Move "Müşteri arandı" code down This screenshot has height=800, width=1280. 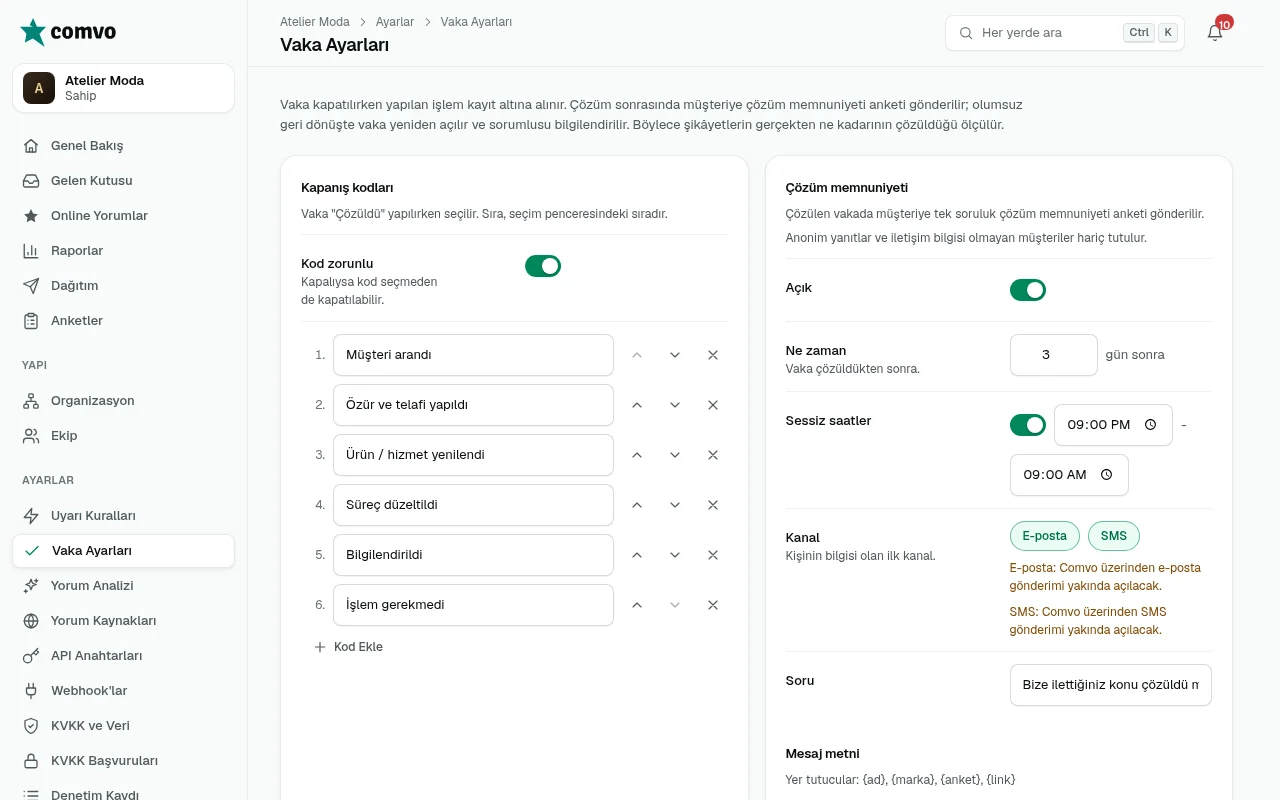pos(675,355)
